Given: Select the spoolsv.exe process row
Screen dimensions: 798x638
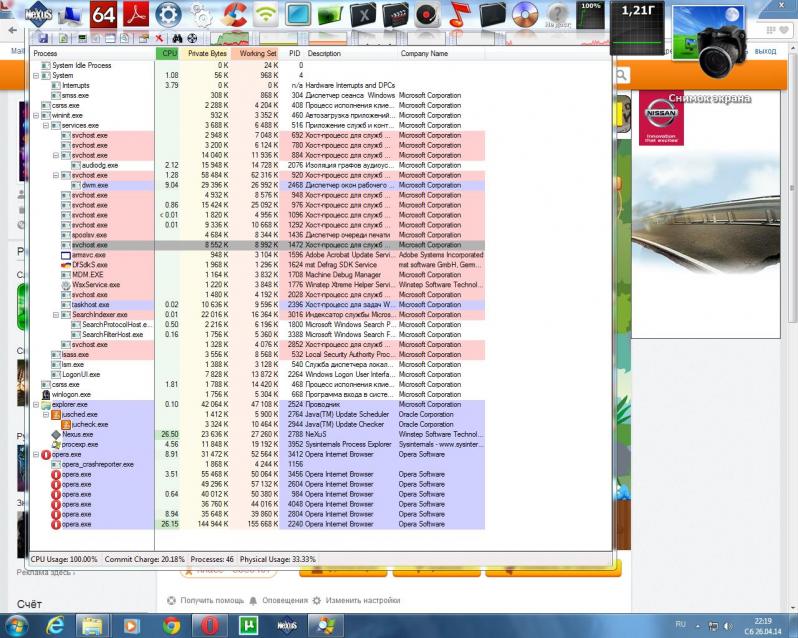Looking at the screenshot, I should (257, 235).
